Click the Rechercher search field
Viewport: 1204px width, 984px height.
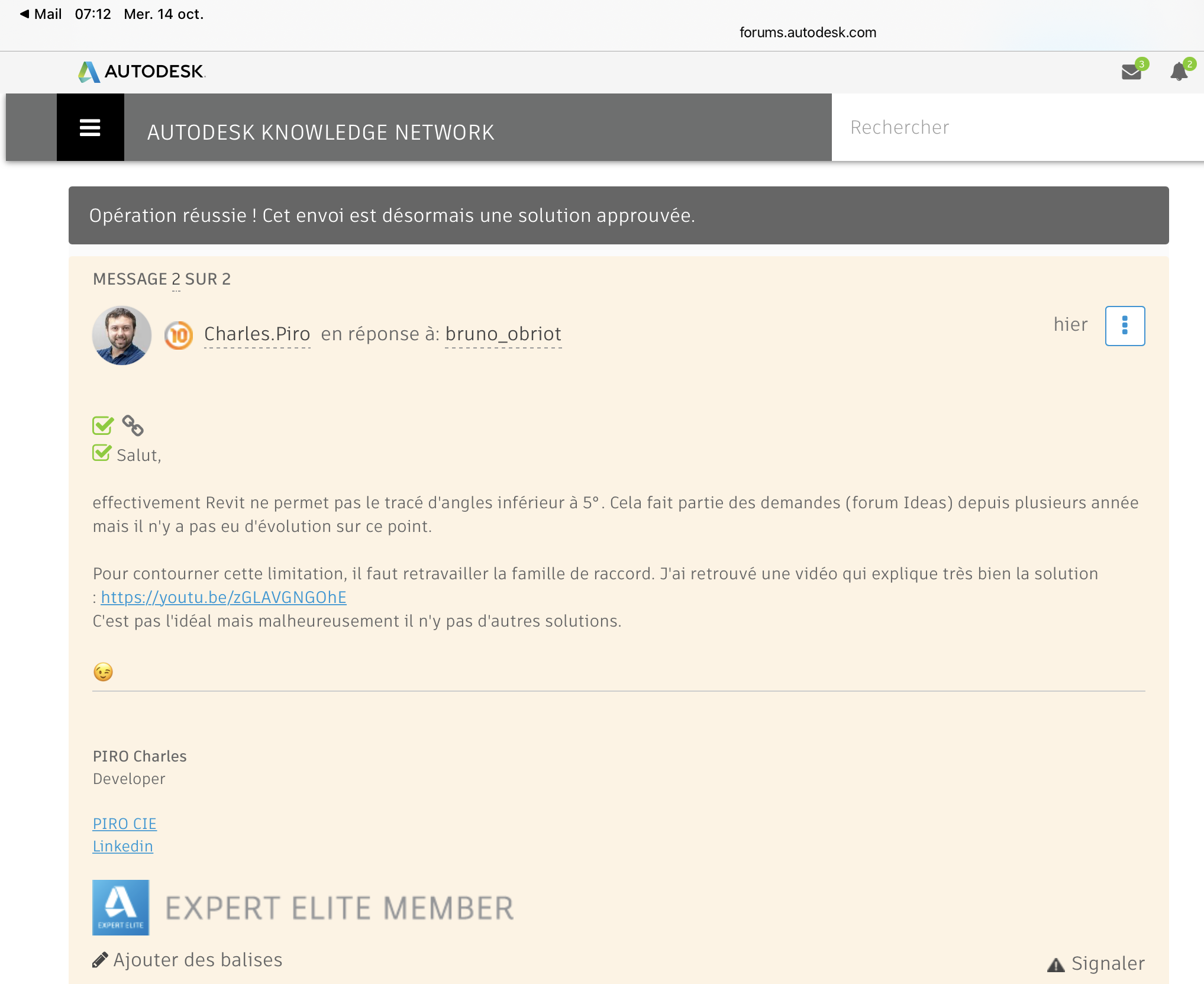[x=1018, y=127]
